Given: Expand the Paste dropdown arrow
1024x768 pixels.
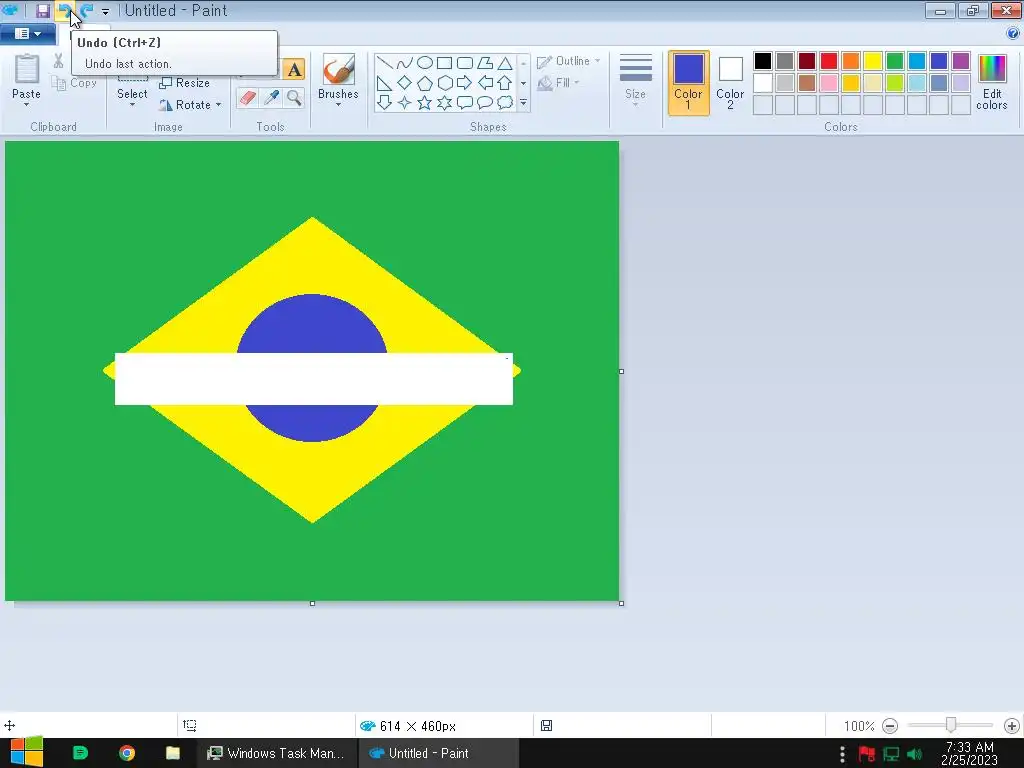Looking at the screenshot, I should point(27,104).
